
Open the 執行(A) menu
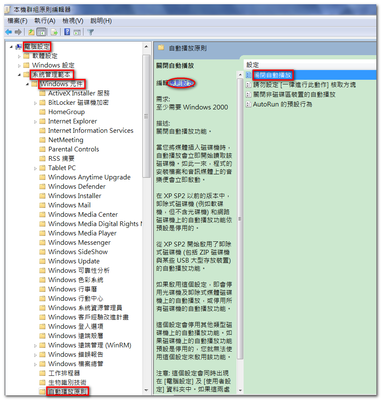point(45,21)
